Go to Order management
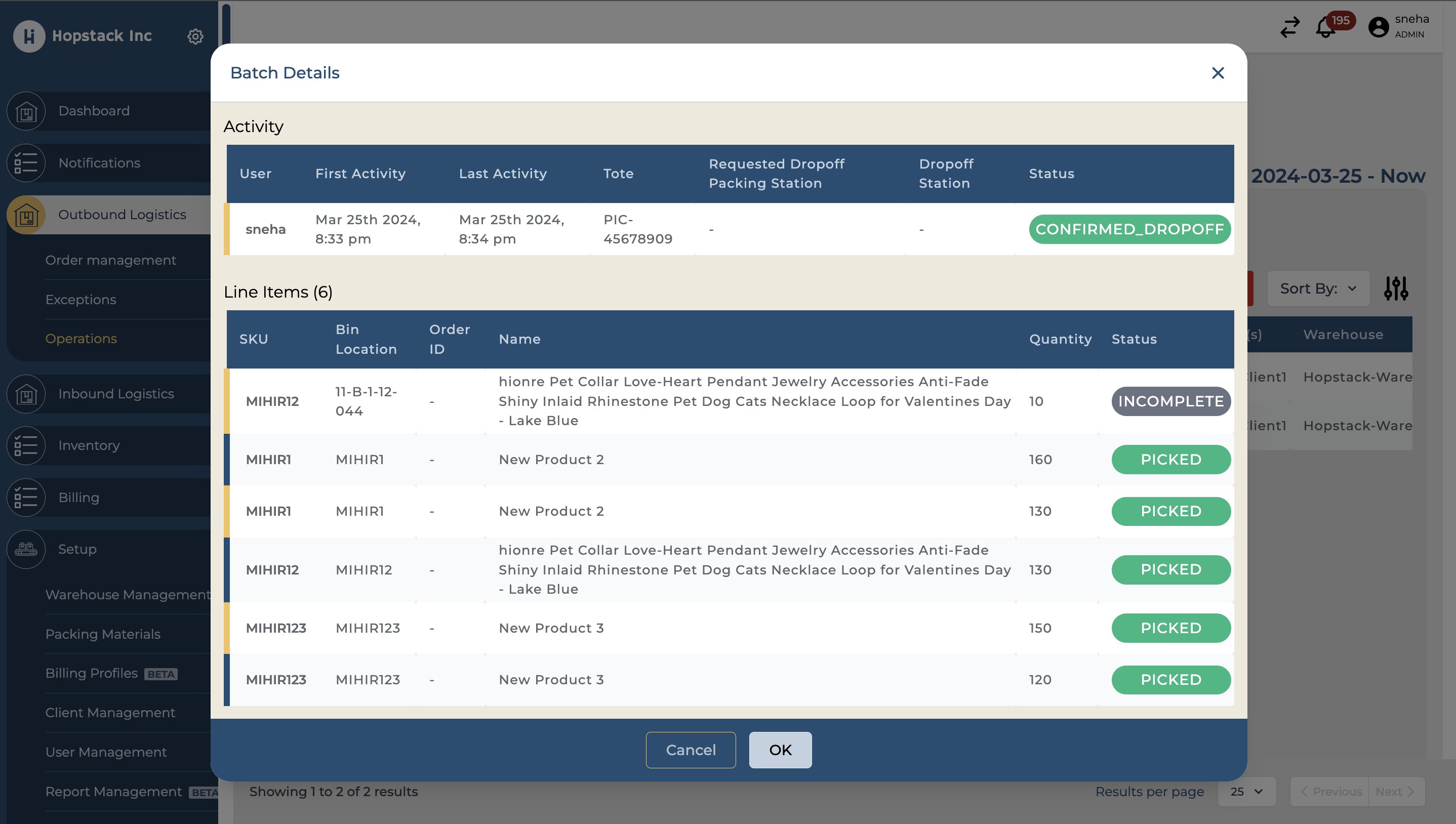Image resolution: width=1456 pixels, height=824 pixels. 111,260
